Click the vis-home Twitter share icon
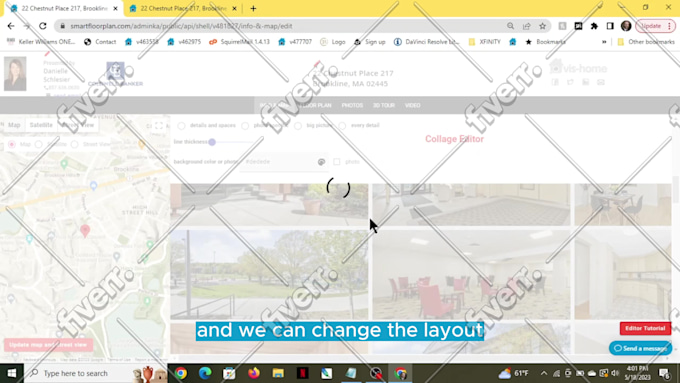This screenshot has width=680, height=383. tap(570, 82)
